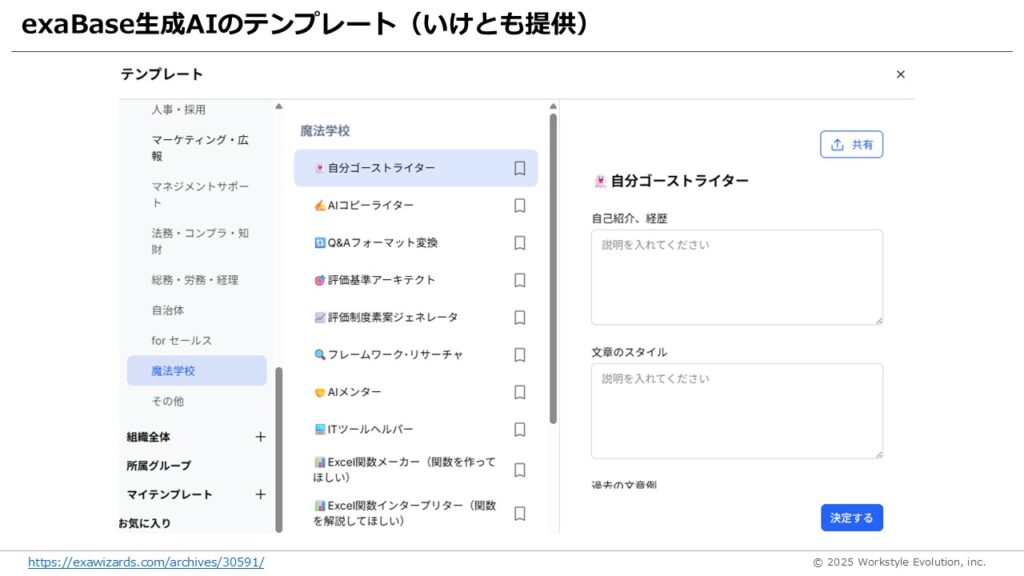Select the 人事・採用 category
This screenshot has width=1024, height=576.
coord(178,110)
